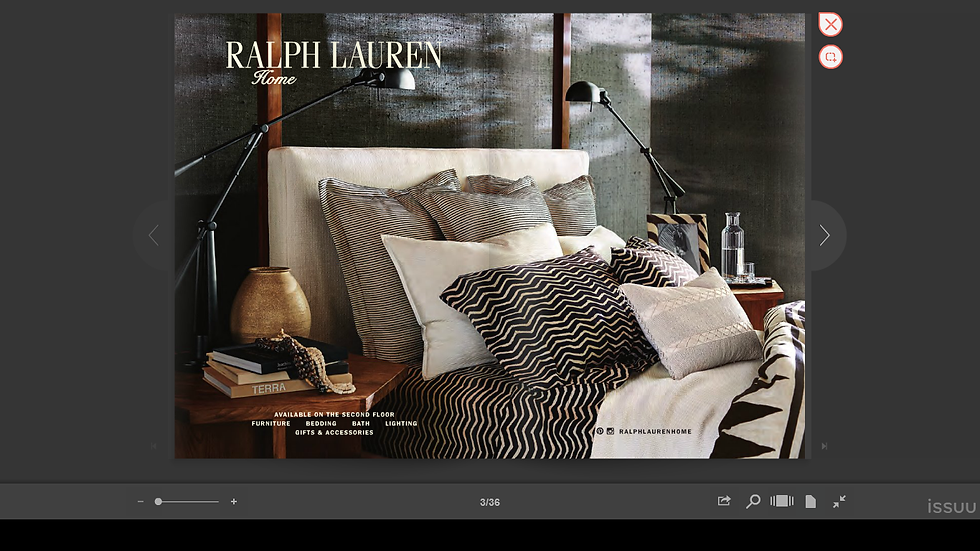Click the RALPH LAUREN Home title
This screenshot has height=551, width=980.
(333, 62)
